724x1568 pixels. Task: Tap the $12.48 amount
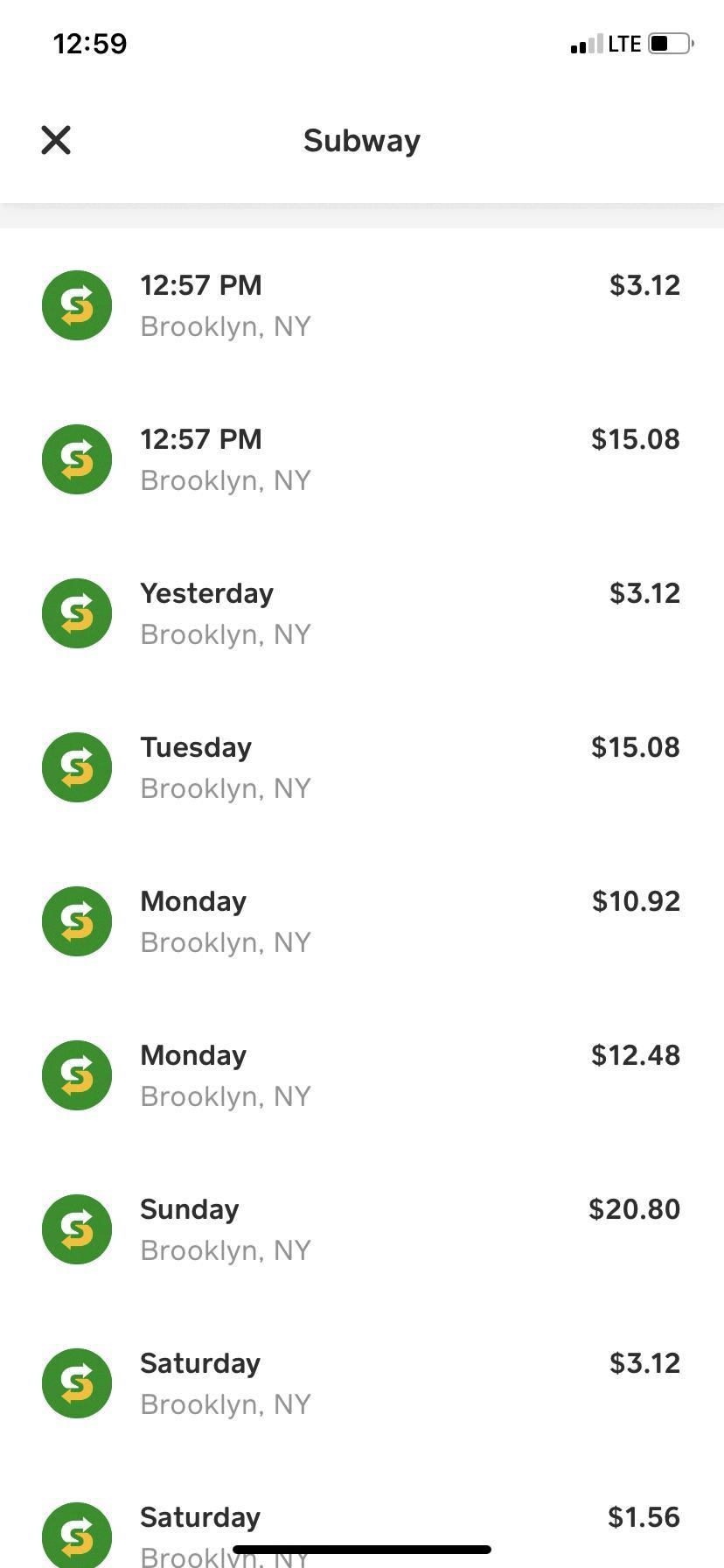636,1055
